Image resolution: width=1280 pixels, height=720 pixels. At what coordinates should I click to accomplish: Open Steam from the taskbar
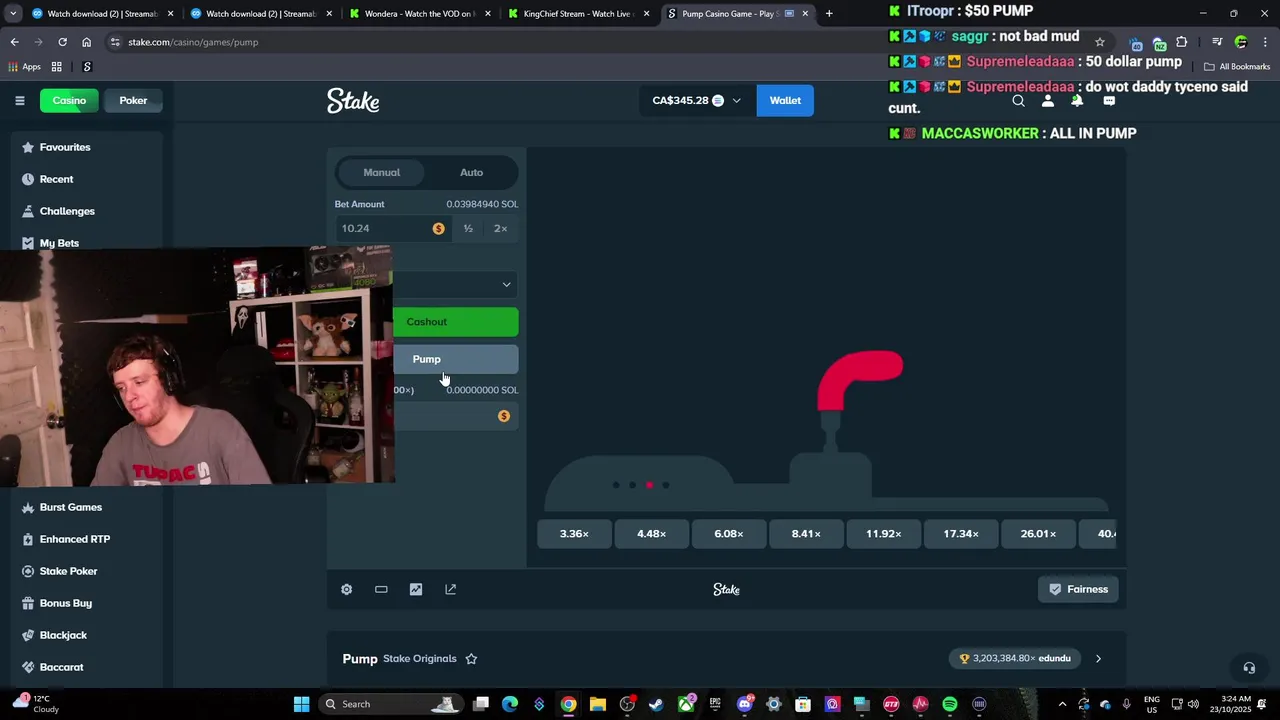point(656,704)
